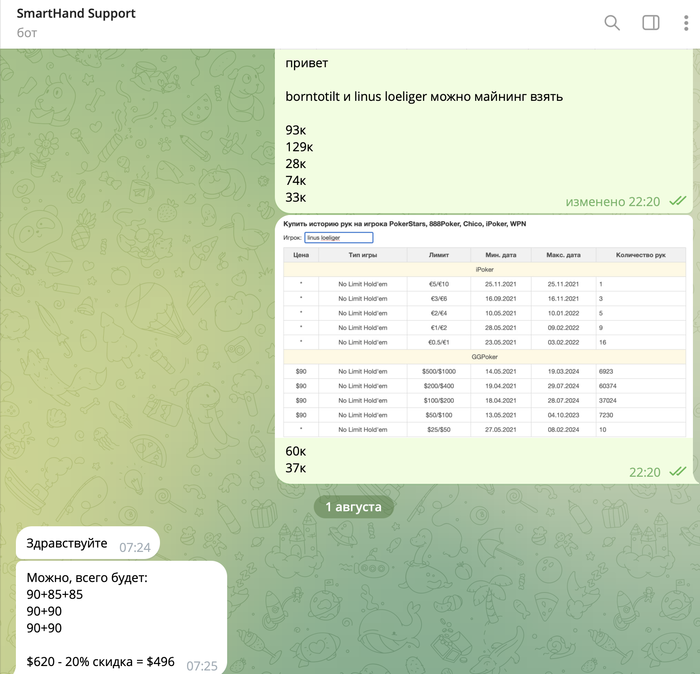Select the 07:24 message timestamp
The width and height of the screenshot is (700, 674).
(x=135, y=548)
